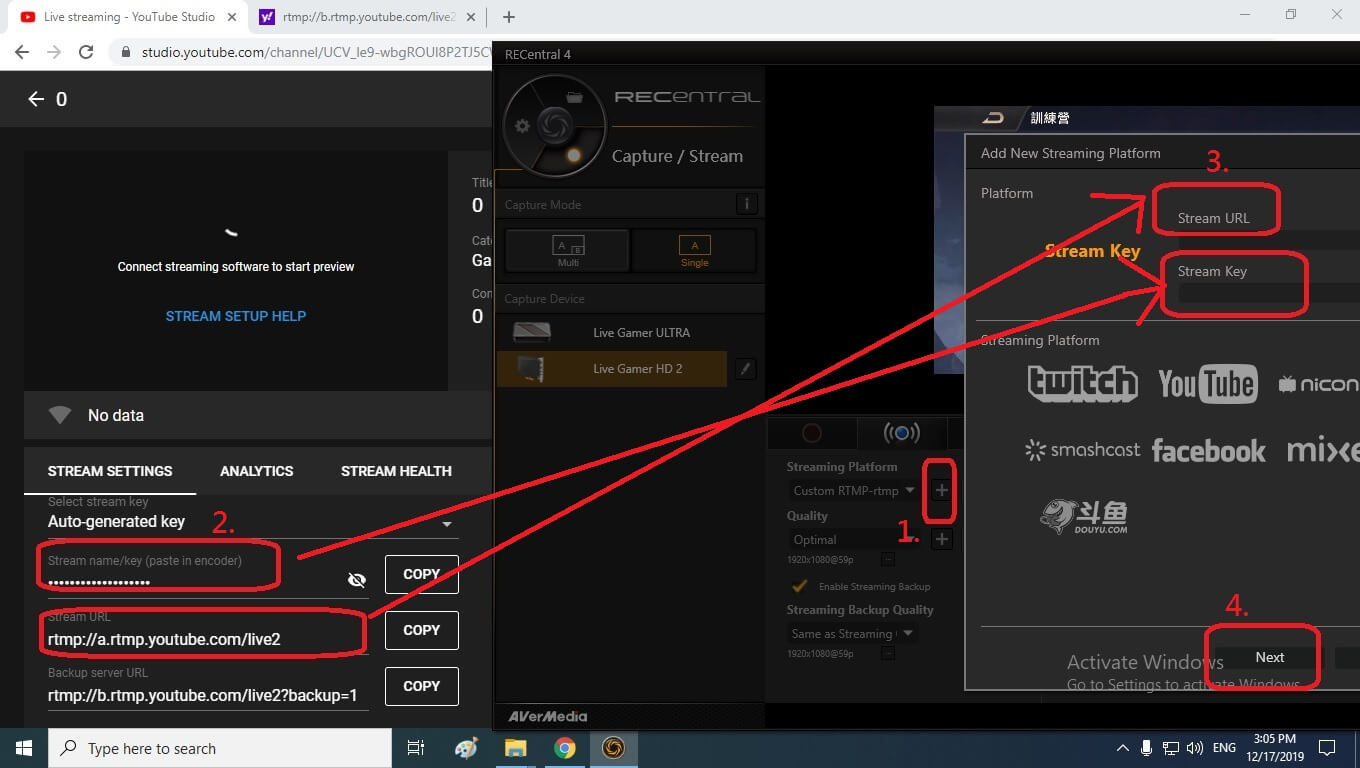Click the Windows taskbar search box

(x=219, y=748)
